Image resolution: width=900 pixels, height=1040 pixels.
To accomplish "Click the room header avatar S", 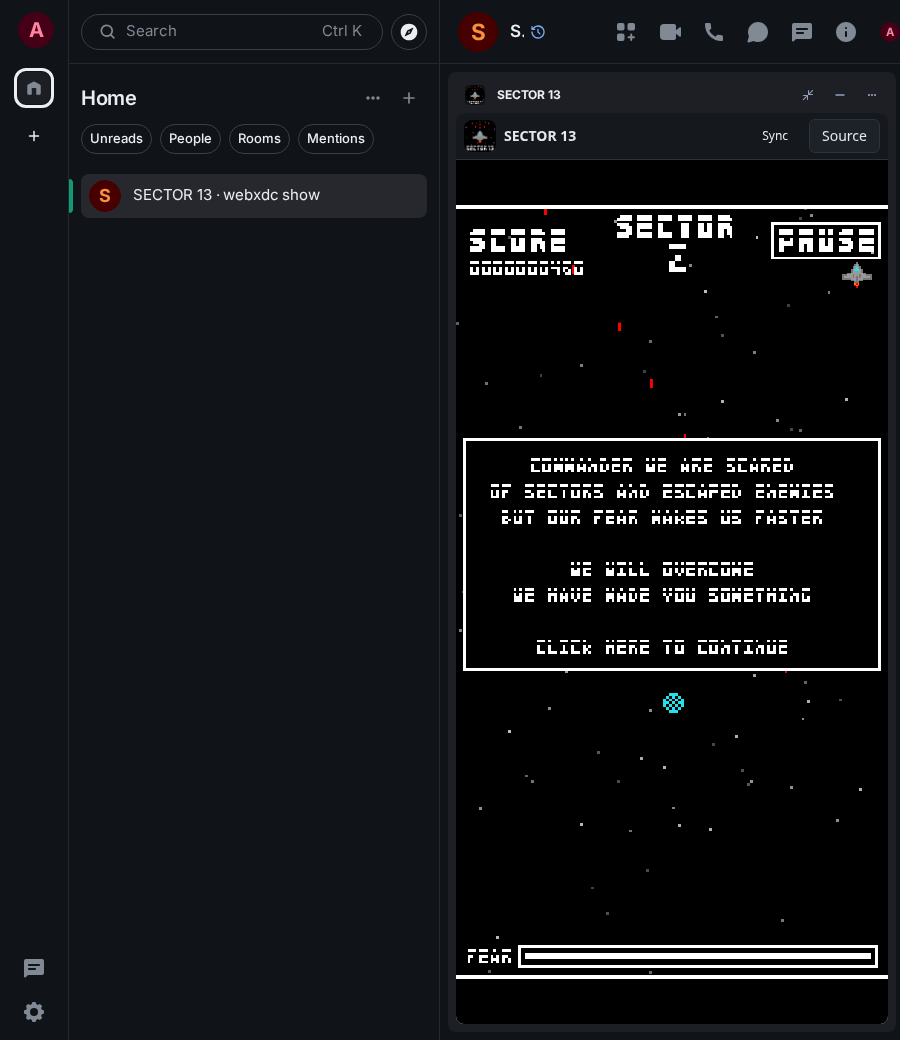I will [x=478, y=32].
